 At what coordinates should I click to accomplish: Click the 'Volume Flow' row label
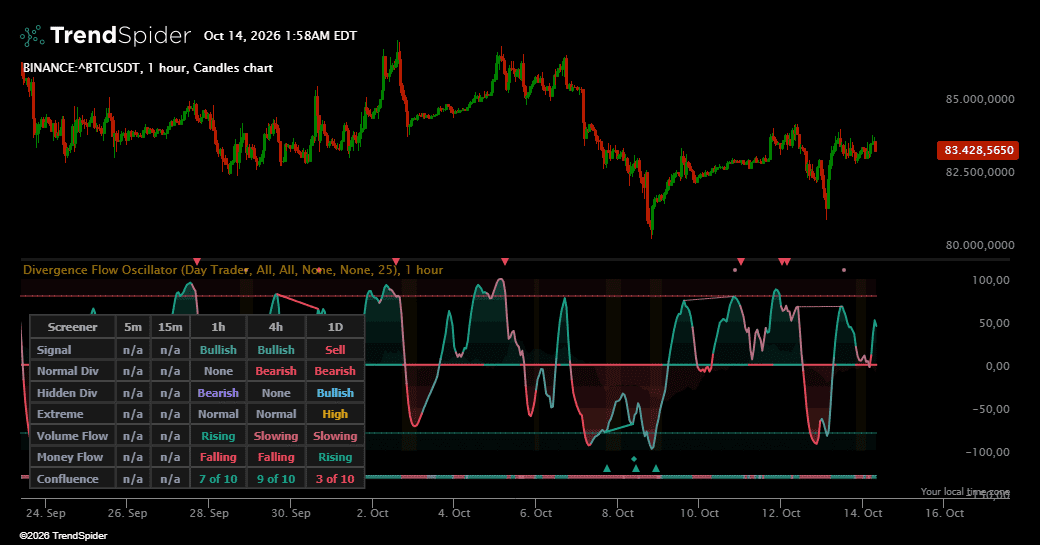[x=72, y=436]
